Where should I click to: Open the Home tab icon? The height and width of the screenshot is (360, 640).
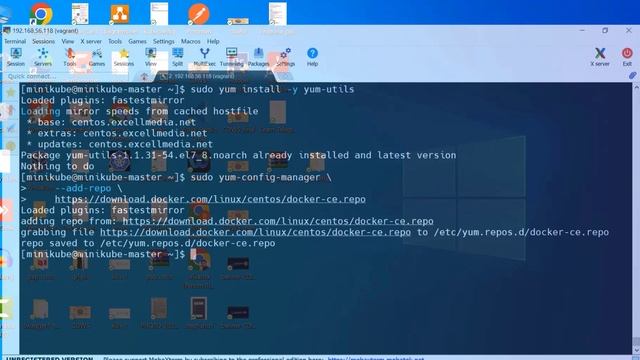point(144,76)
